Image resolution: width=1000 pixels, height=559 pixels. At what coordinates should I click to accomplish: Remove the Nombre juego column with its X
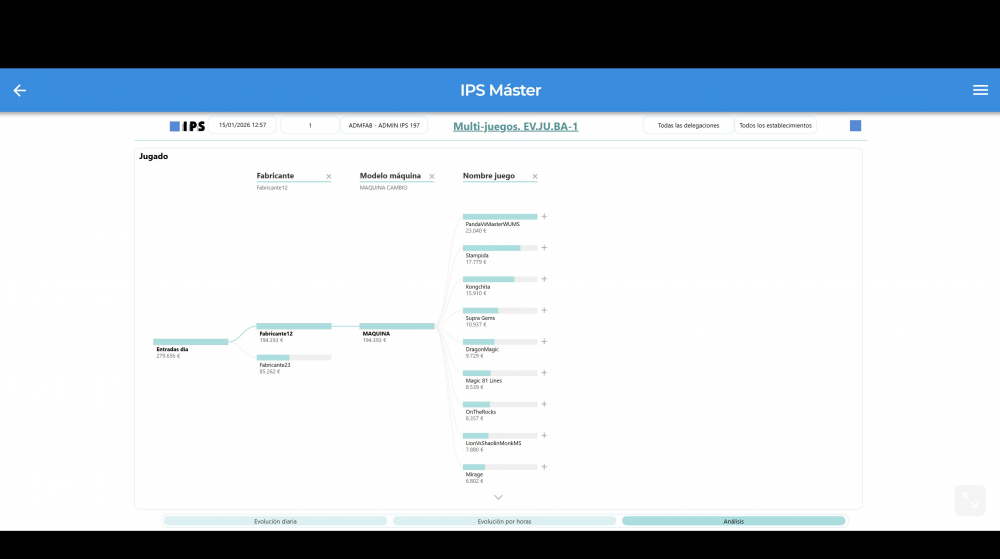[535, 177]
